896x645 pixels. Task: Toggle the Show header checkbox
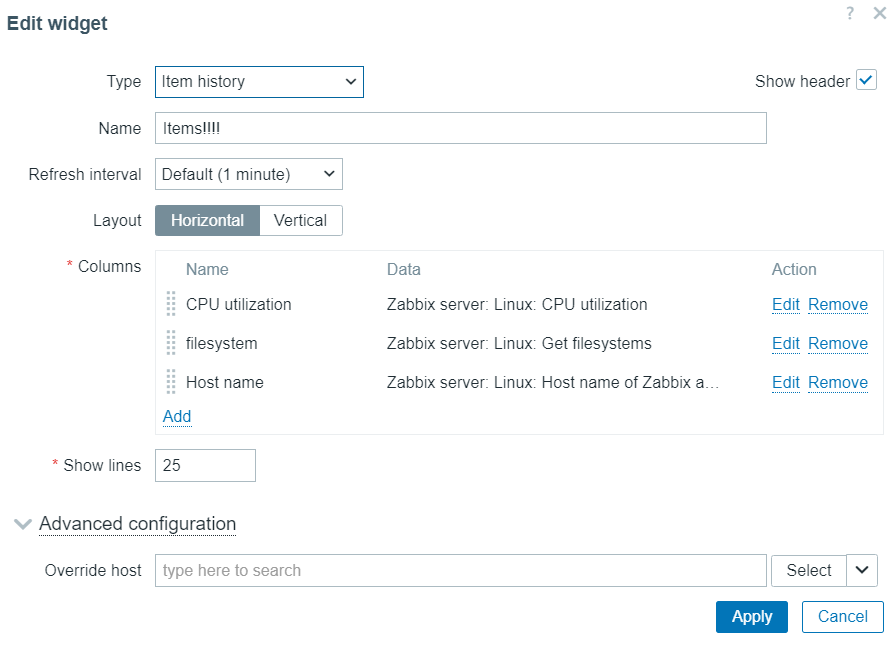click(866, 81)
